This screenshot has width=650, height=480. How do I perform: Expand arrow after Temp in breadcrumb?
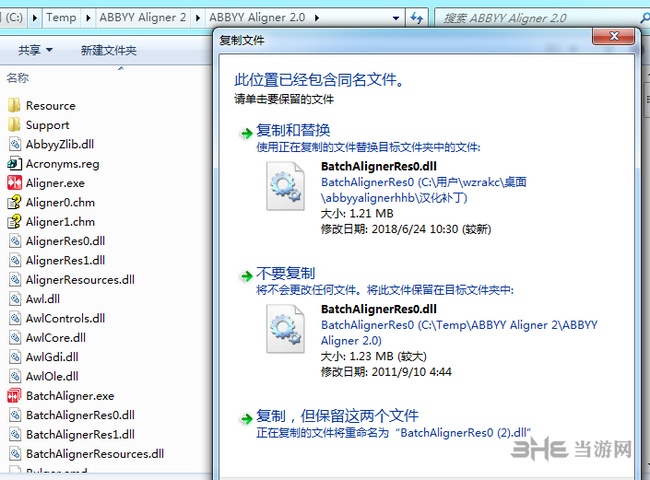tap(88, 18)
